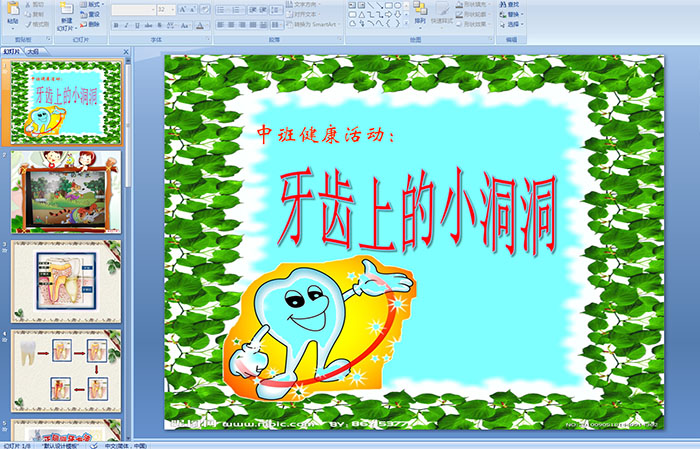
Task: Open the Paragraph group dialog launcher
Action: [x=340, y=39]
